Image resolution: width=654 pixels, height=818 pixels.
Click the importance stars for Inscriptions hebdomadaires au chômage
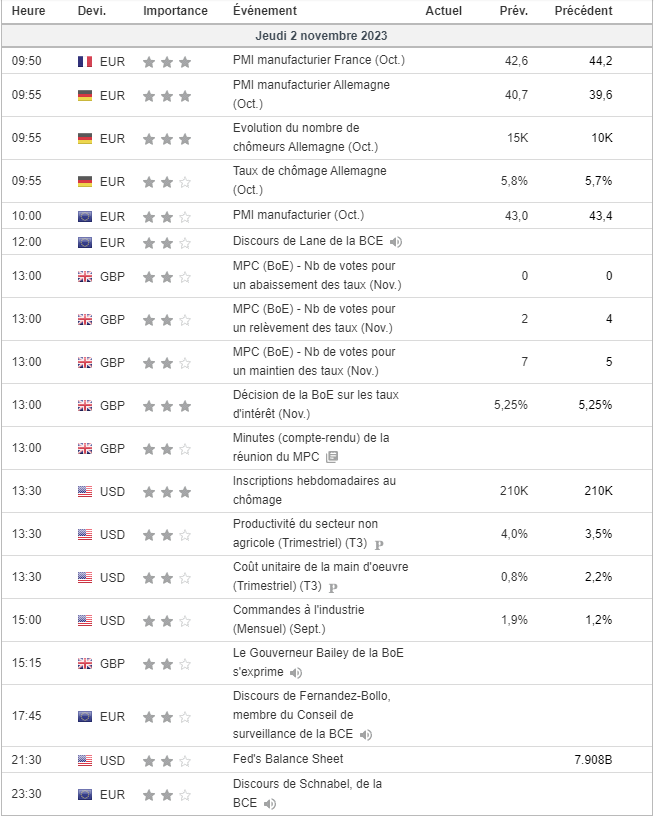coord(166,491)
